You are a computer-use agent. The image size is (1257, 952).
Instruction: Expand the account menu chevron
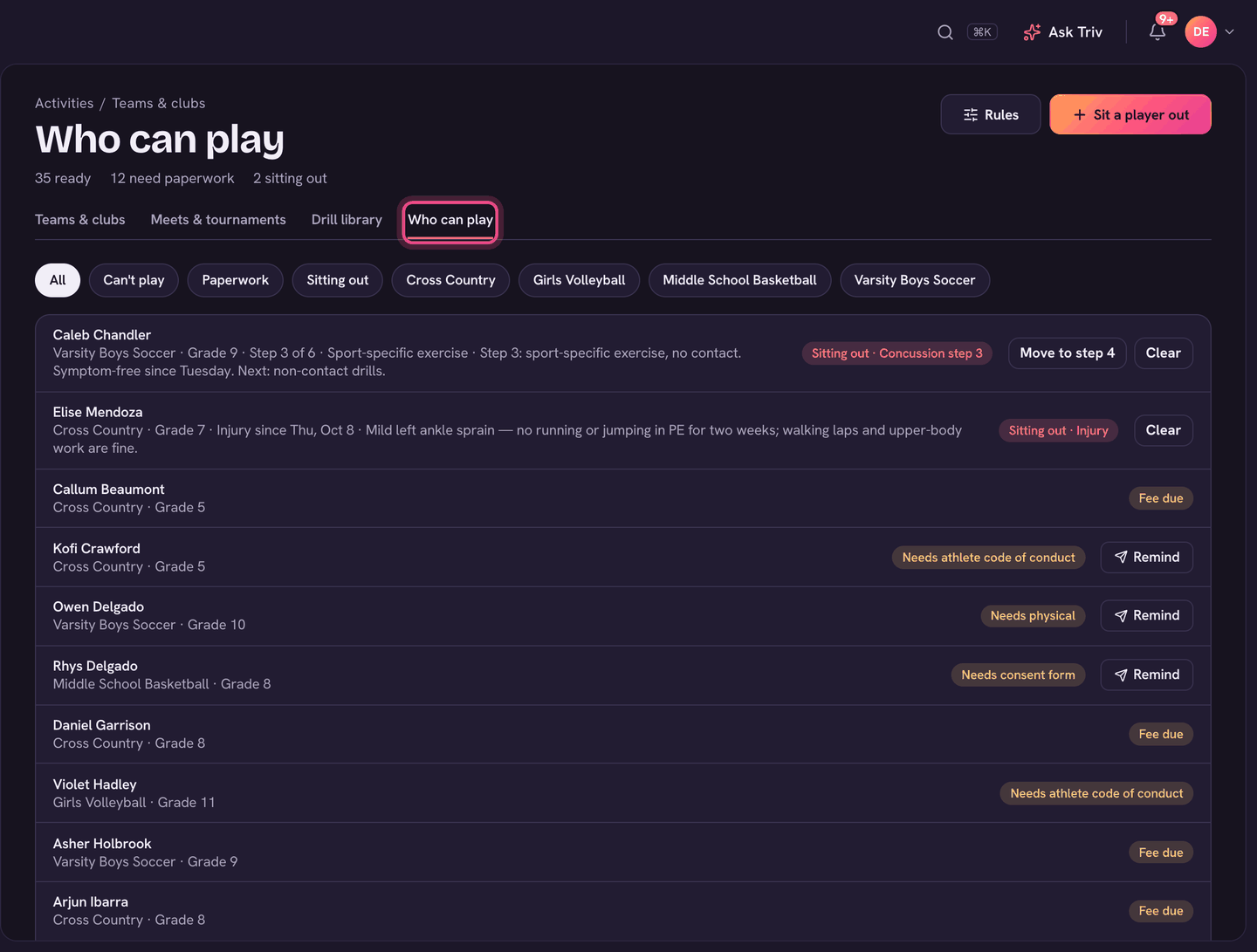1230,32
